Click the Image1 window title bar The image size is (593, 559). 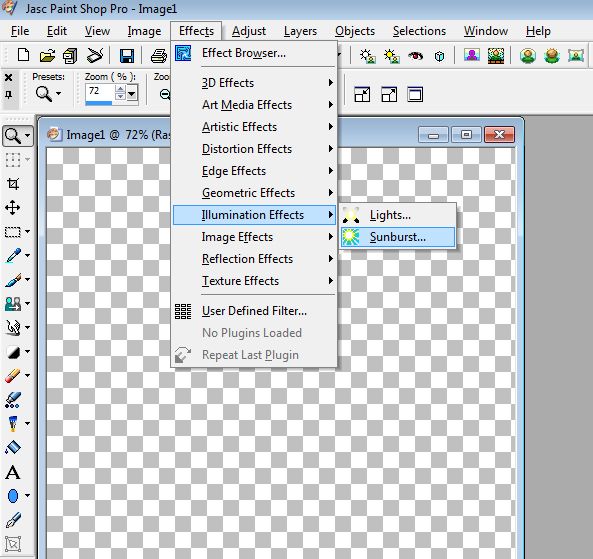coord(281,134)
